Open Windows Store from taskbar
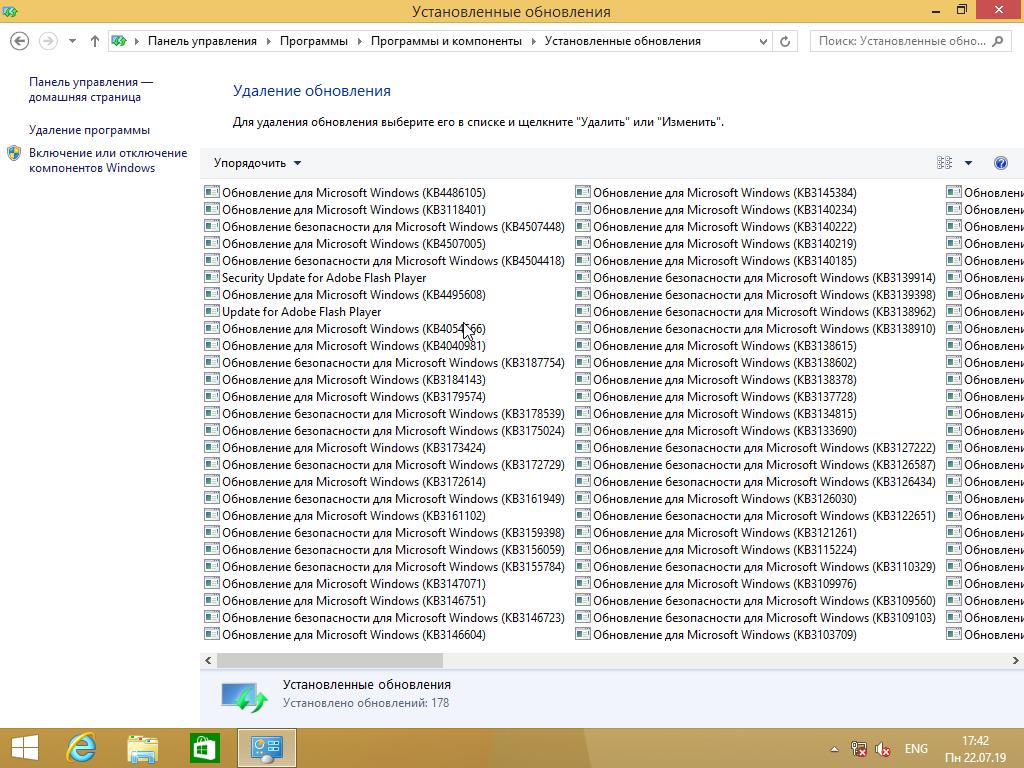Viewport: 1024px width, 768px height. [205, 747]
